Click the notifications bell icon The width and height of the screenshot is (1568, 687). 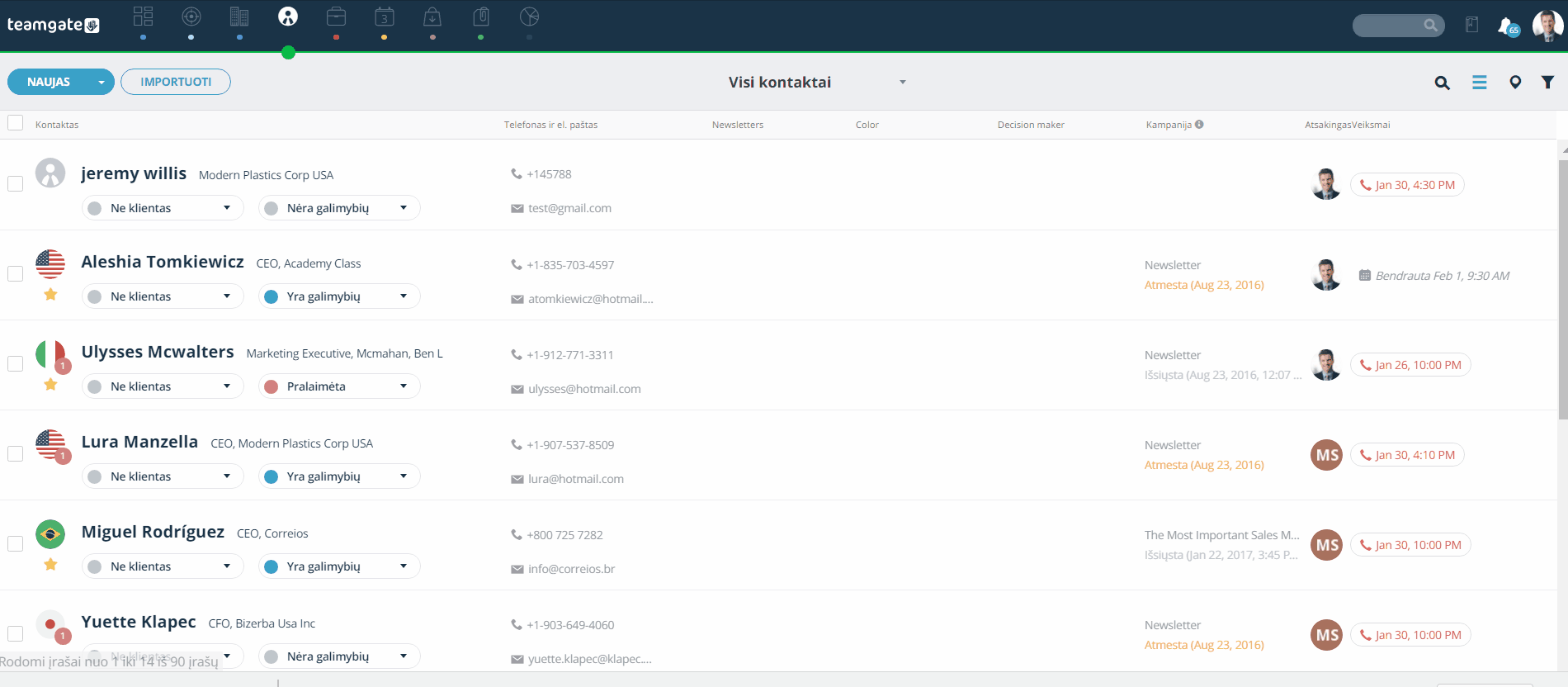click(1506, 26)
